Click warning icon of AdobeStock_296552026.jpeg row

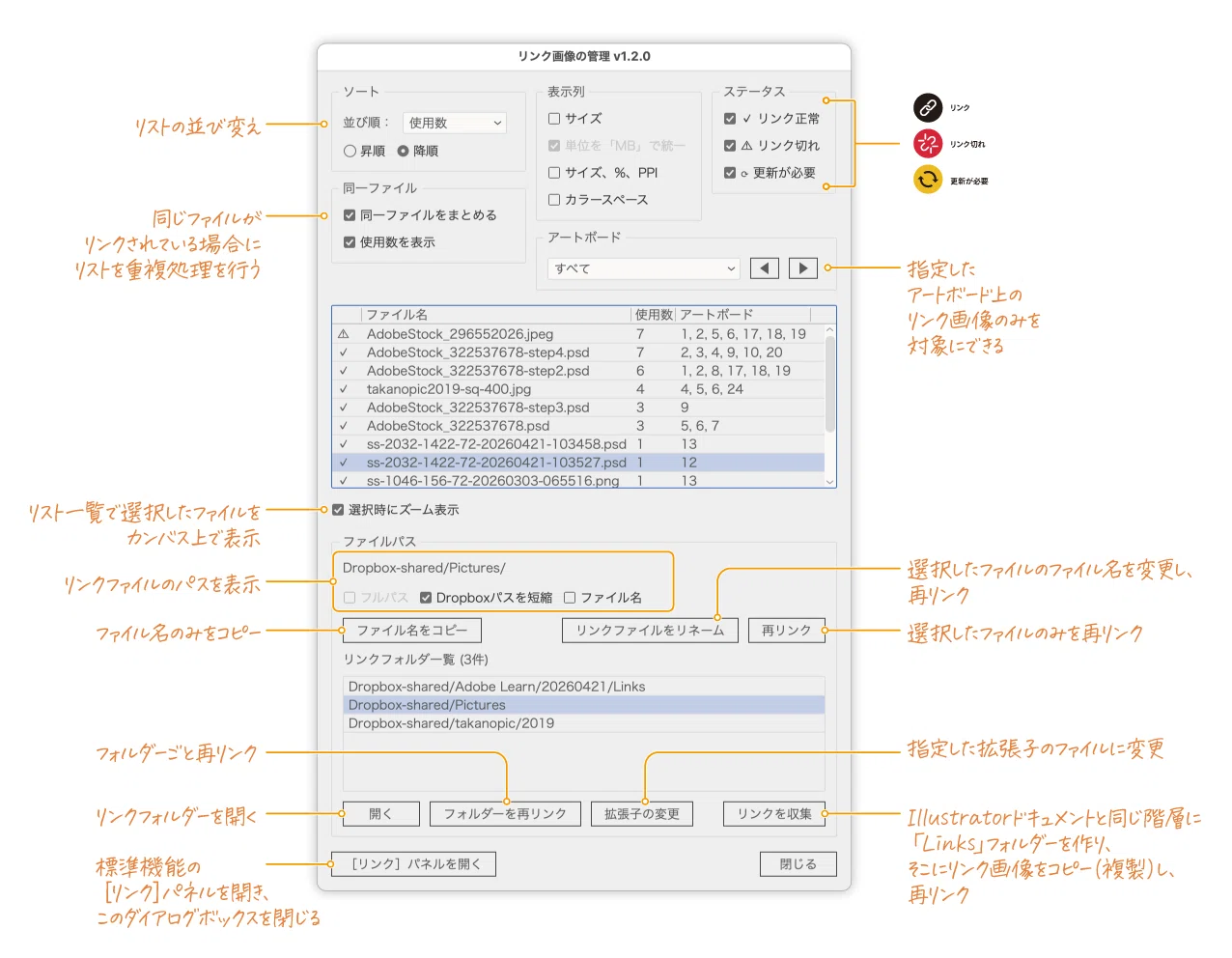click(x=343, y=334)
